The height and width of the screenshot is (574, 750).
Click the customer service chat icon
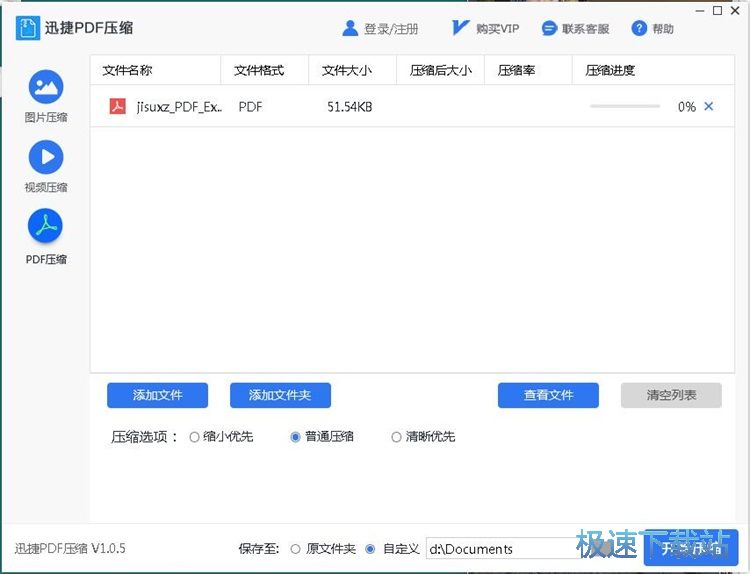tap(549, 29)
